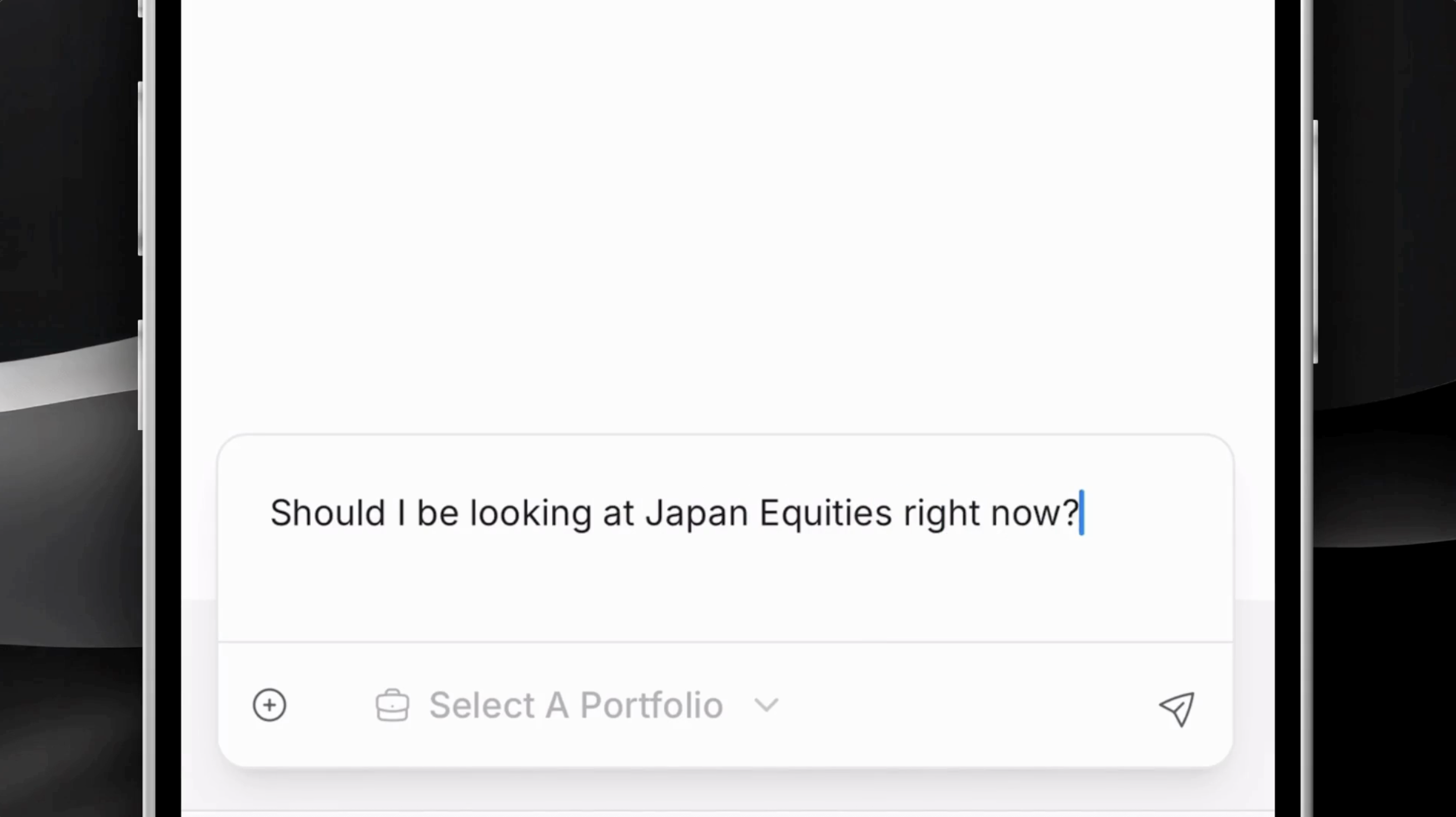Viewport: 1456px width, 817px height.
Task: Click the phone's right side power button
Action: (1316, 241)
